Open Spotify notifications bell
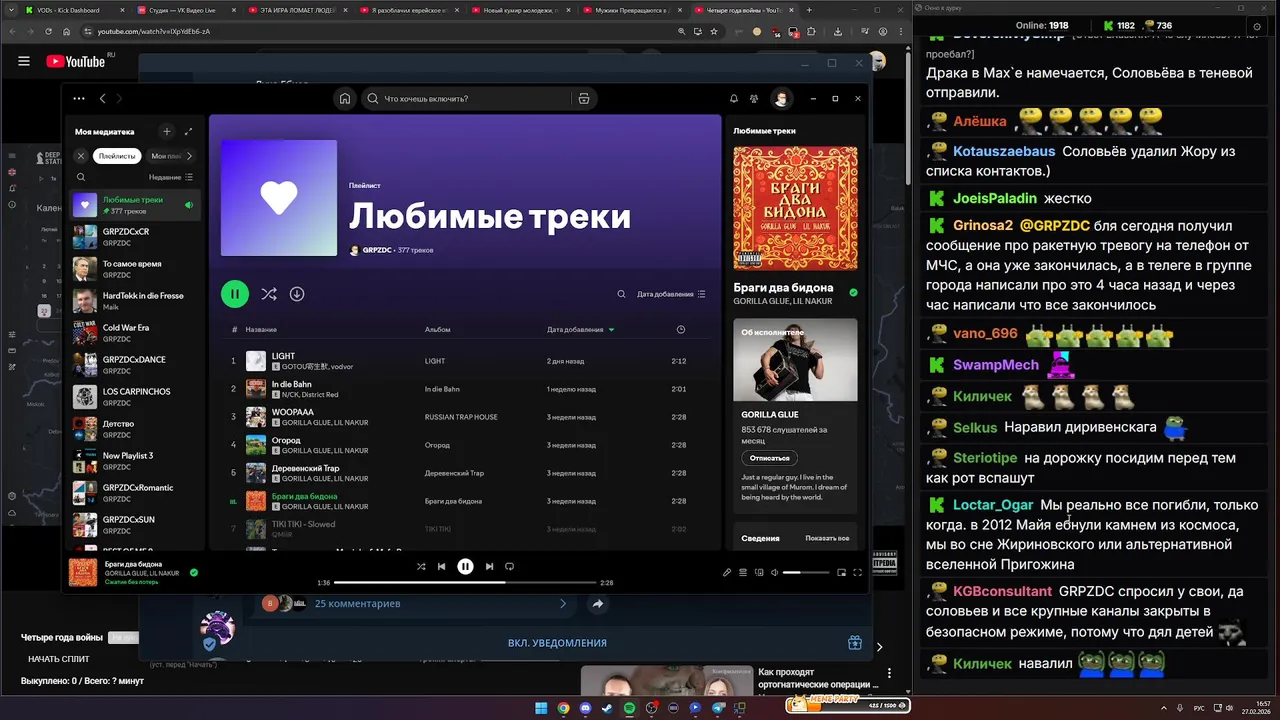The width and height of the screenshot is (1280, 720). click(x=734, y=99)
